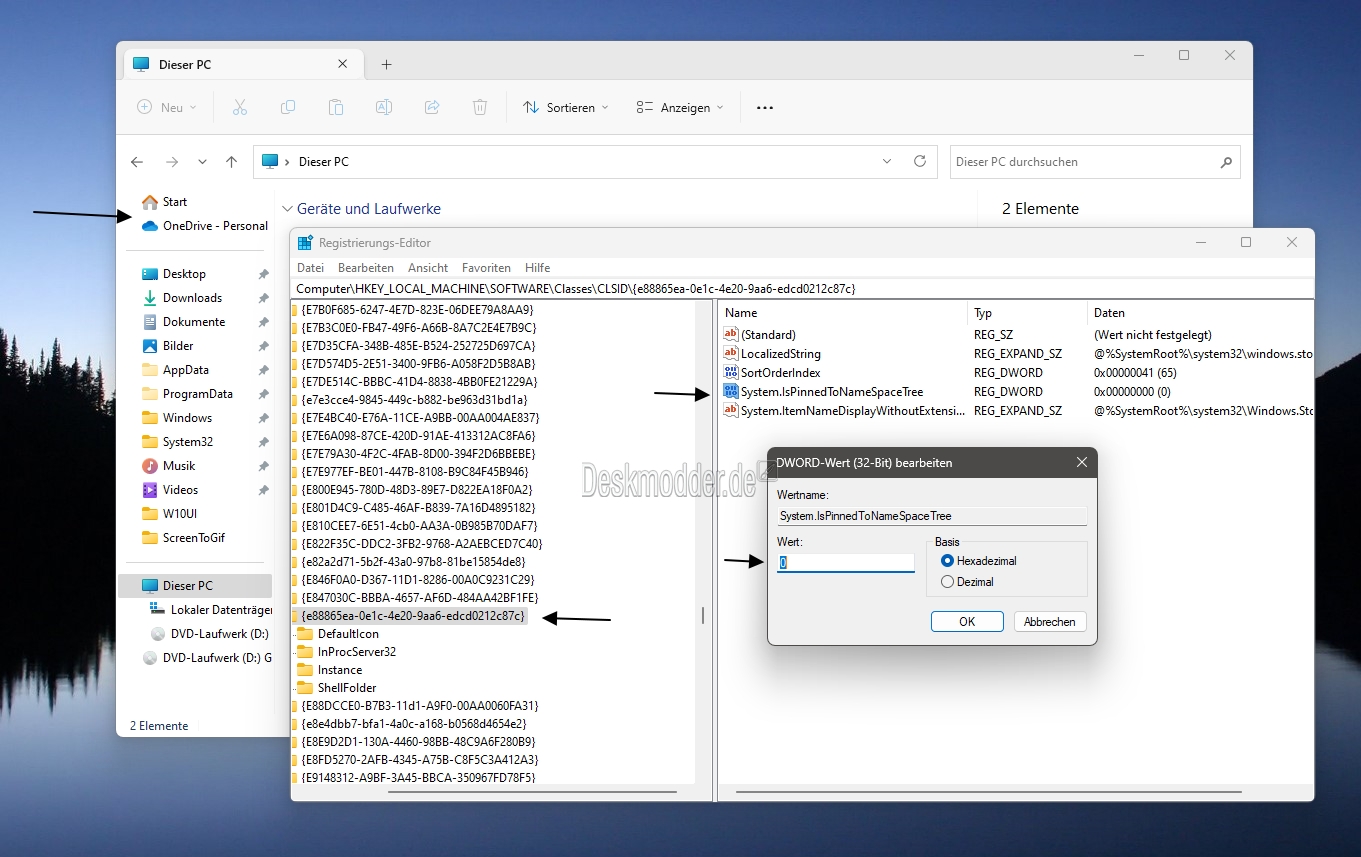The image size is (1361, 857).
Task: Click the Rename icon in Explorer toolbar
Action: [x=384, y=107]
